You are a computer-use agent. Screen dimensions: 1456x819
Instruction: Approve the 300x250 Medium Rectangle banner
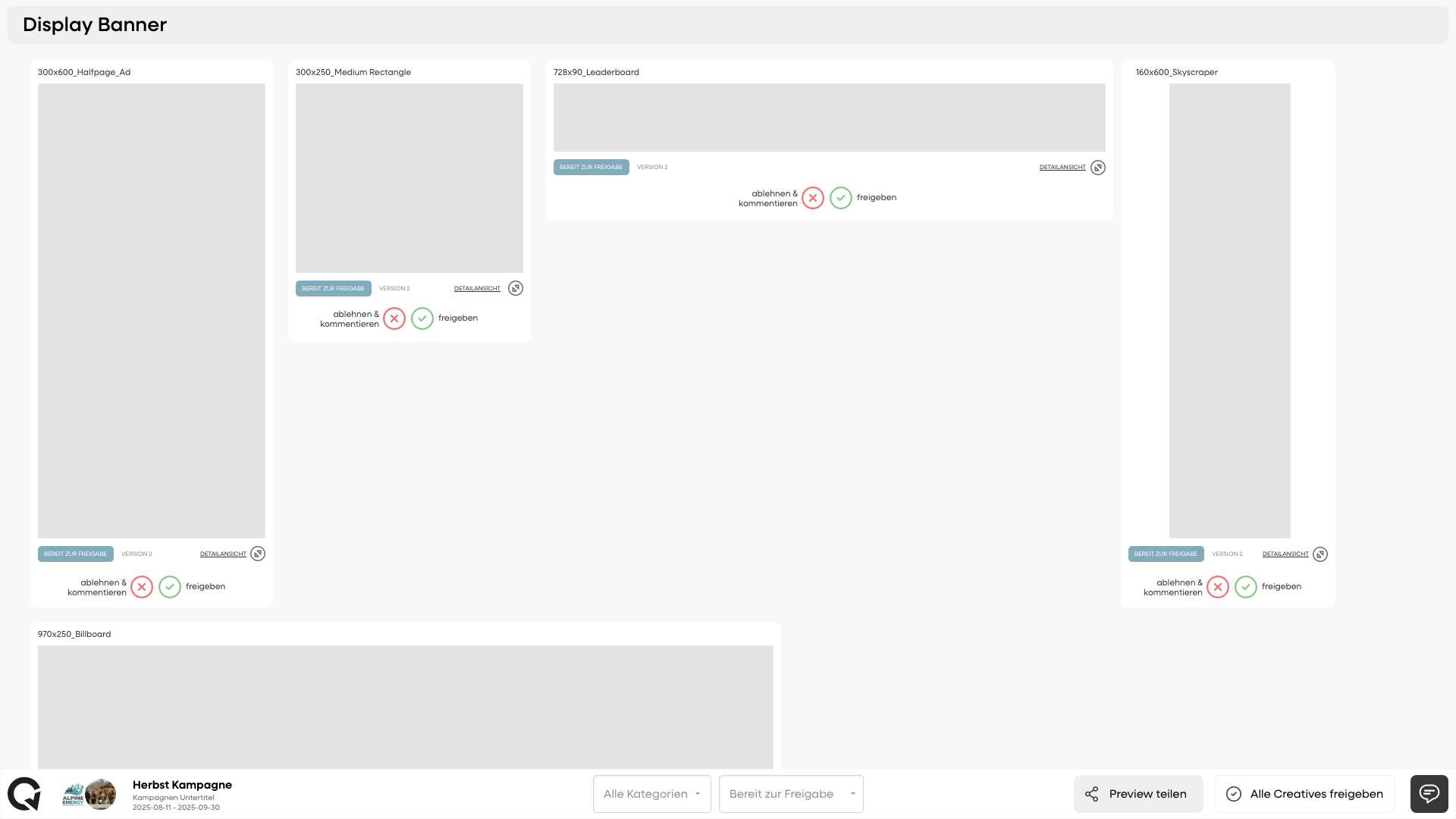click(x=422, y=318)
